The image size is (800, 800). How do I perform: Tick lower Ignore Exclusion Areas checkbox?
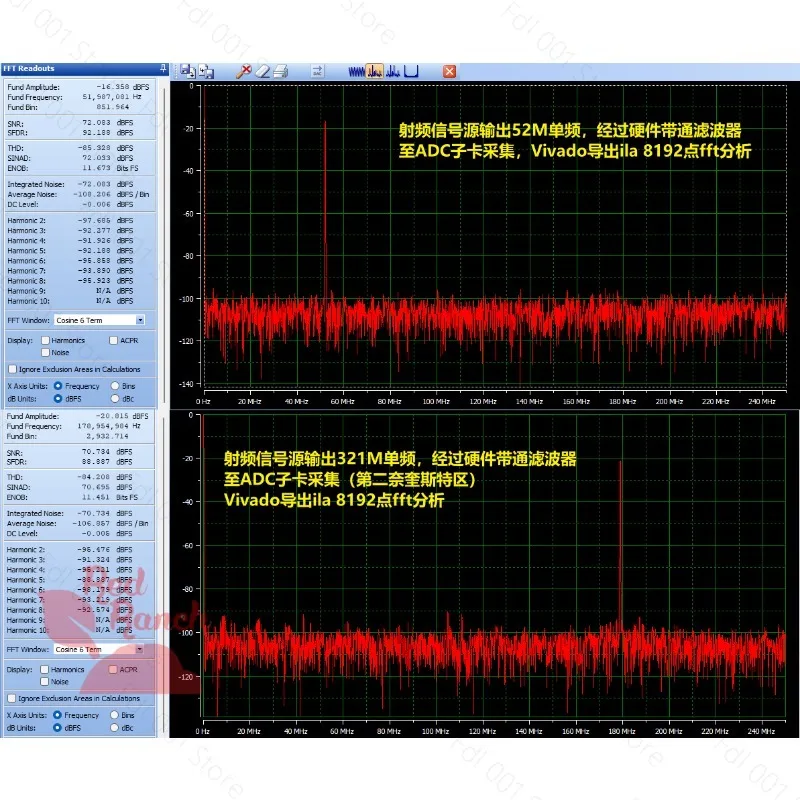click(x=12, y=698)
